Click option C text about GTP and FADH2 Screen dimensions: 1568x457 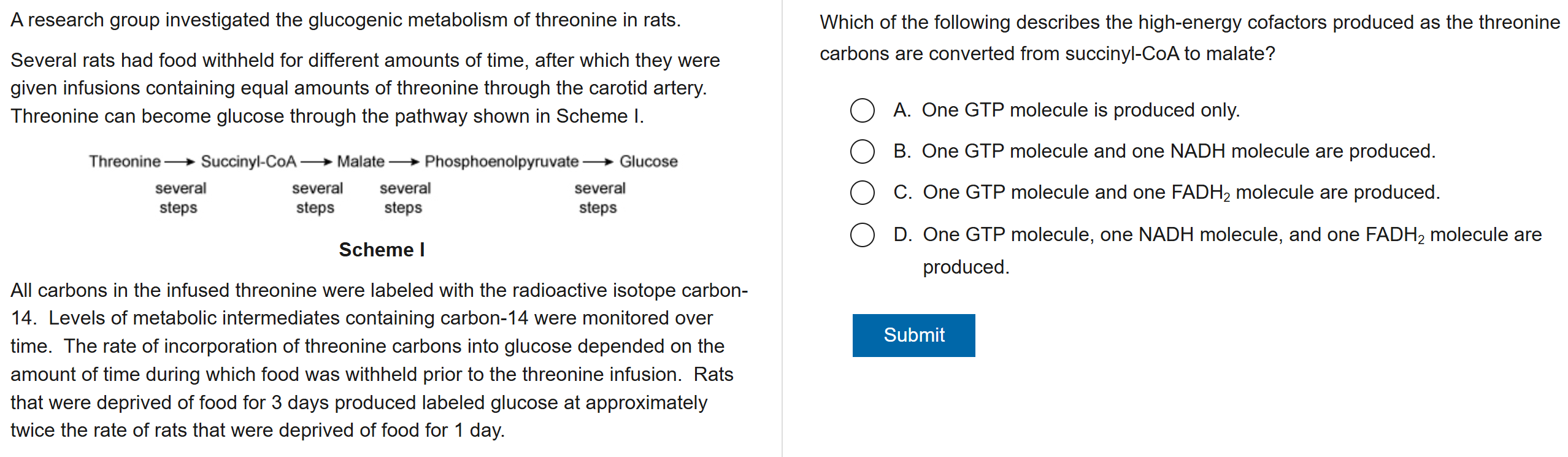pyautogui.click(x=1181, y=193)
